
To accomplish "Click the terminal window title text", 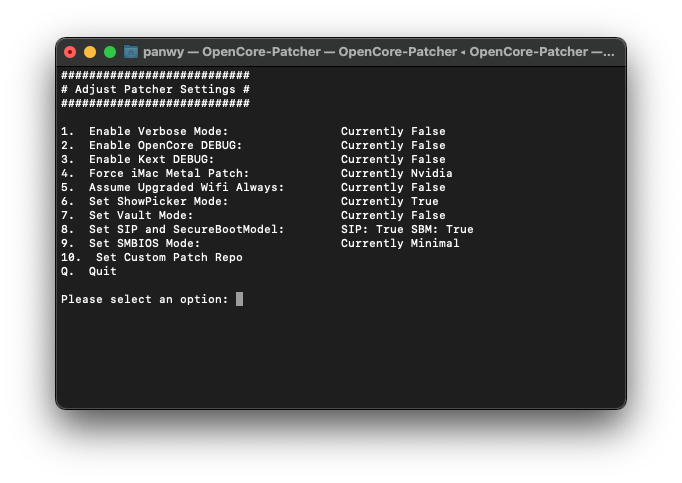I will [x=378, y=52].
